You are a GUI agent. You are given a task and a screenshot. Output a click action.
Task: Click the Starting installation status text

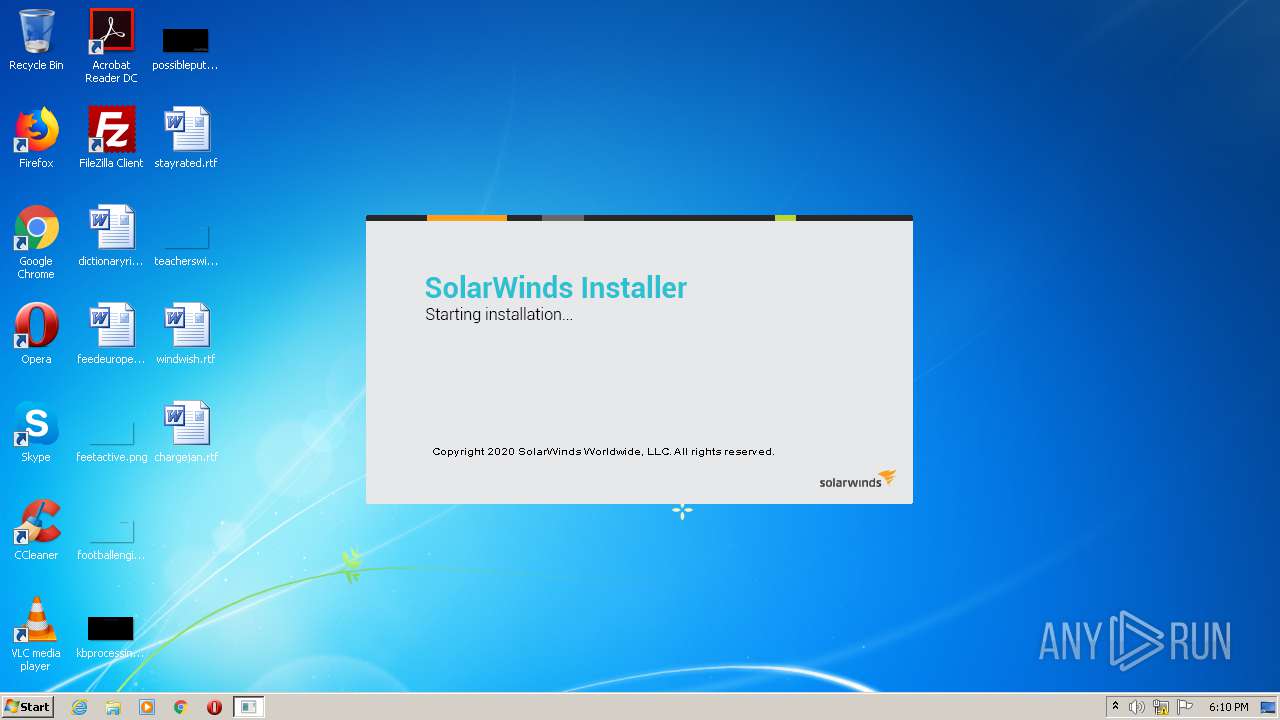click(499, 314)
